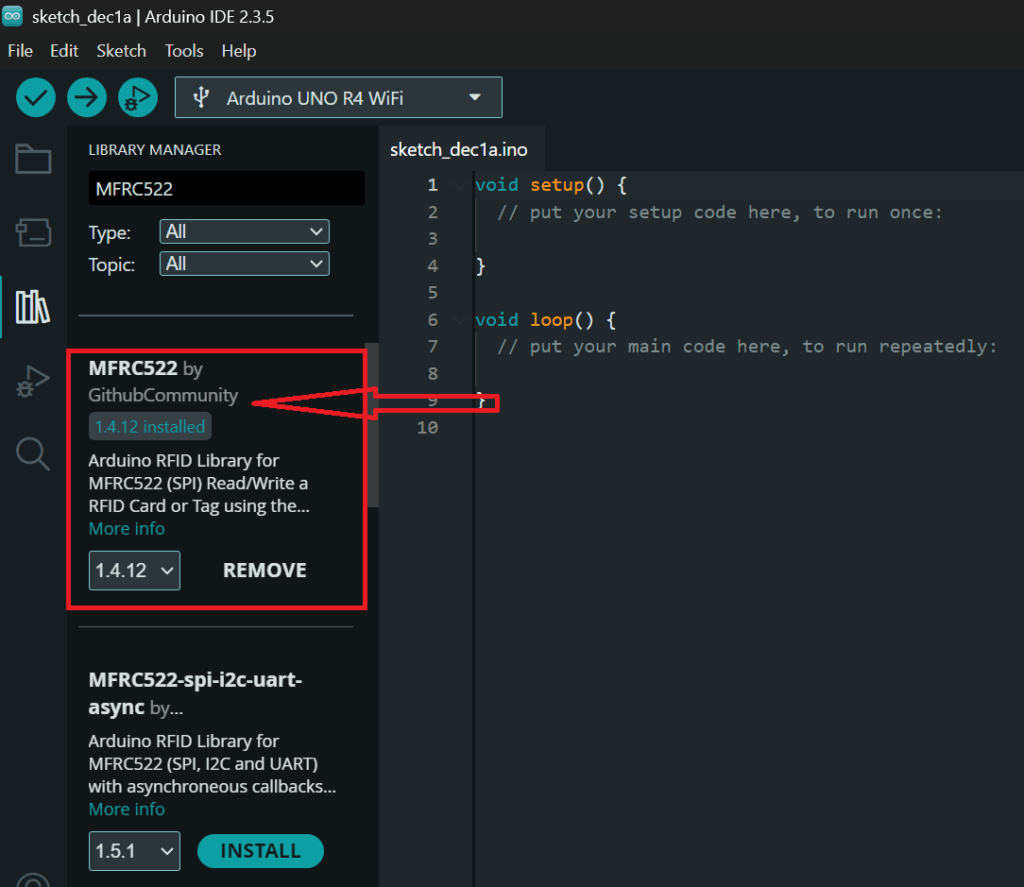Open the Debug sidebar panel
1024x887 pixels.
click(x=33, y=380)
